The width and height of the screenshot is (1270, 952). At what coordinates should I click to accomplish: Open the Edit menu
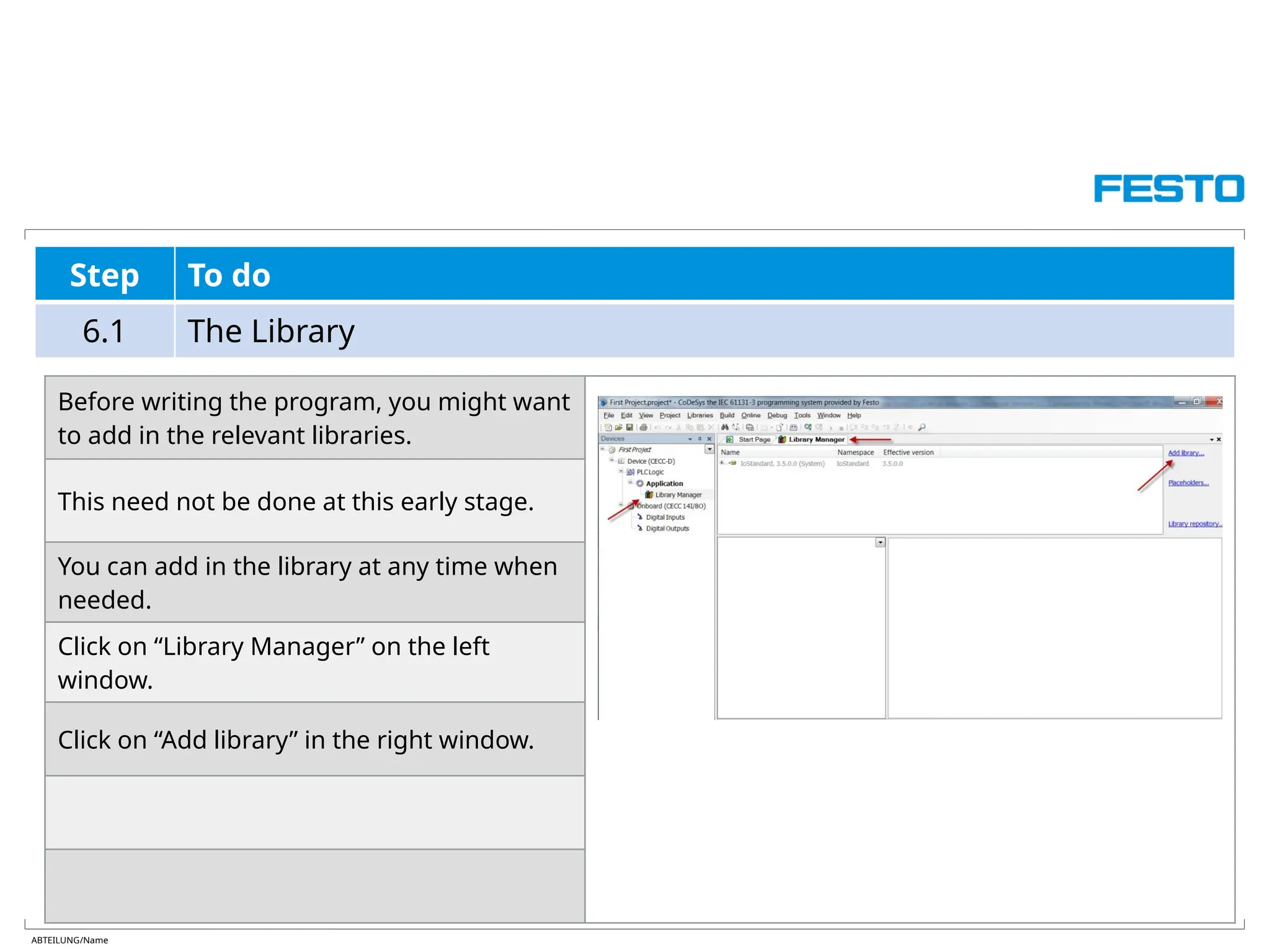tap(626, 415)
